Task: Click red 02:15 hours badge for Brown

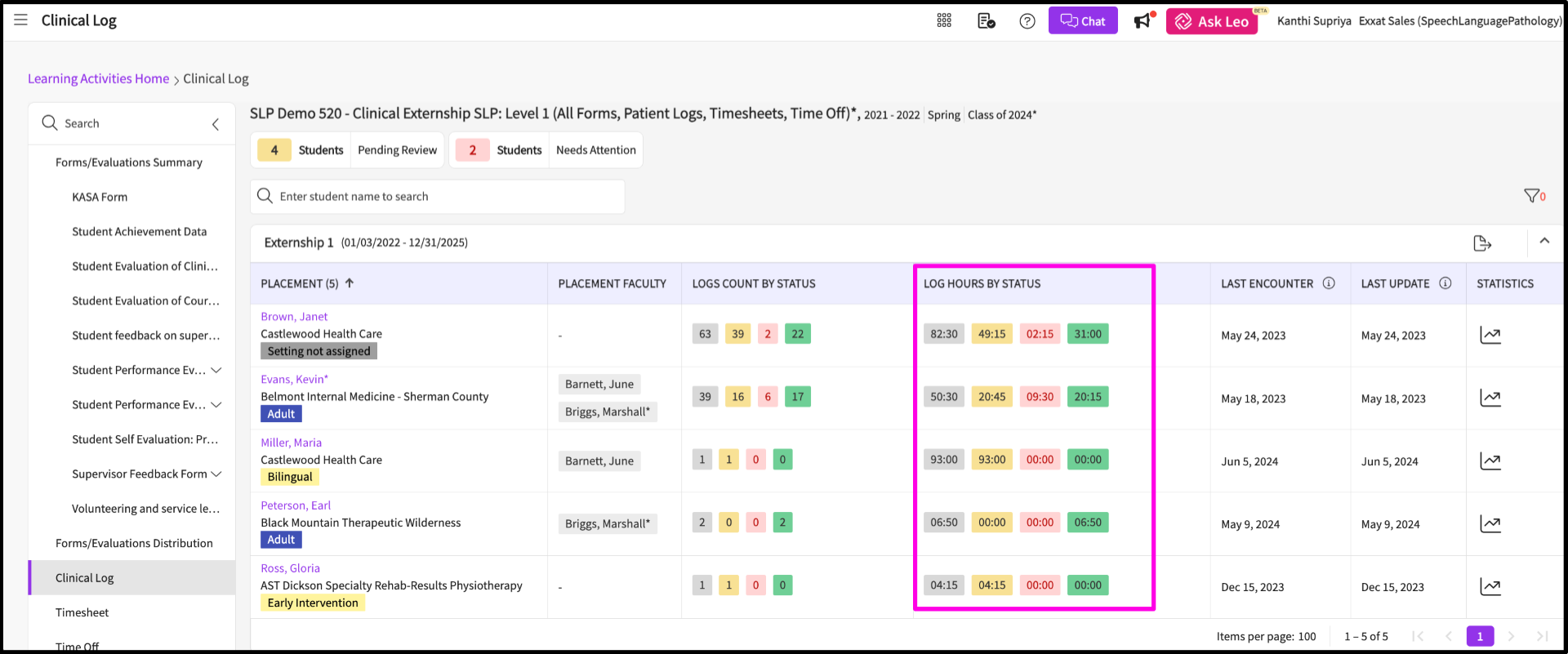Action: [1040, 334]
